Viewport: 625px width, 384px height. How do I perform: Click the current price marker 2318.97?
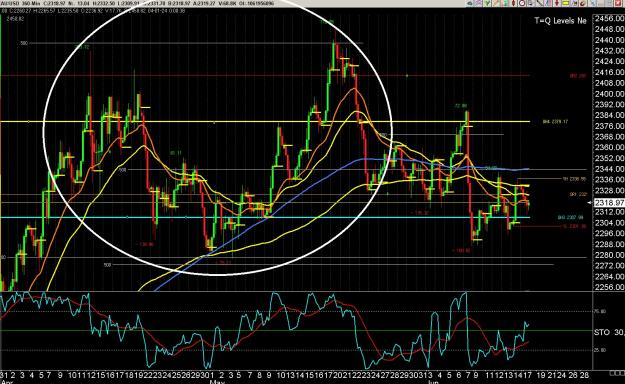point(609,203)
